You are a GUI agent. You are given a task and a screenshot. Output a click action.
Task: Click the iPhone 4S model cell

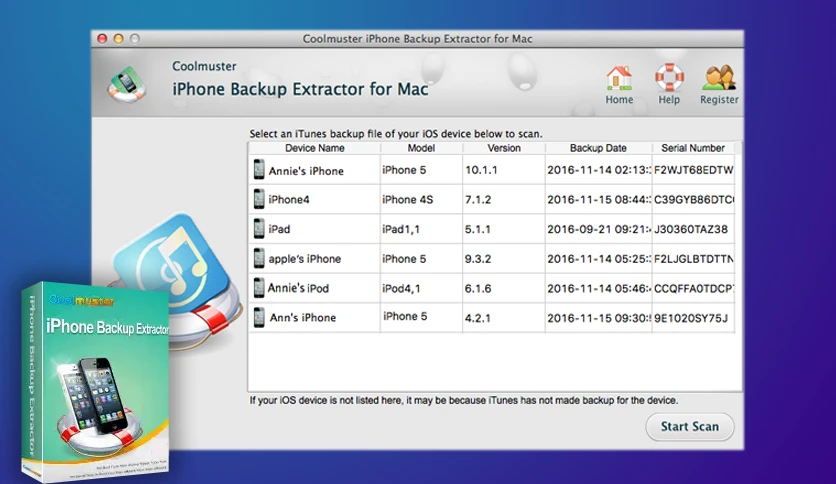pos(421,199)
